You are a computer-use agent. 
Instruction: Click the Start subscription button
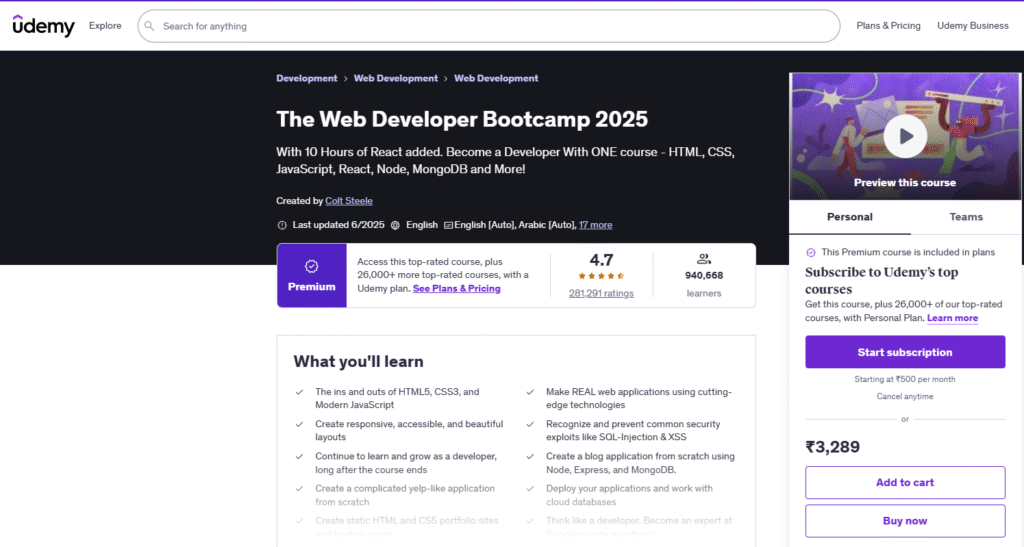(904, 352)
